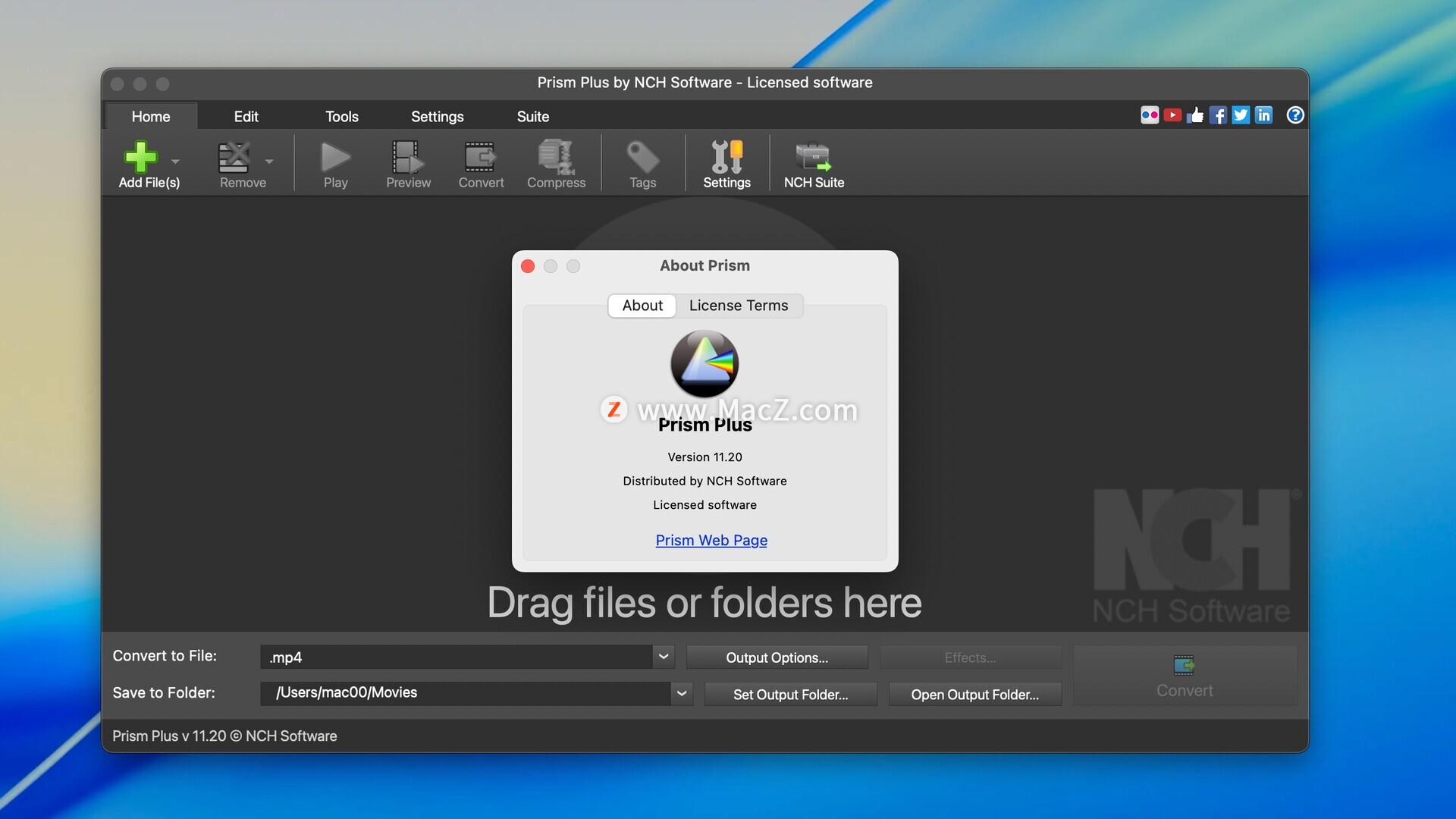The width and height of the screenshot is (1456, 819).
Task: Expand the Save to Folder dropdown
Action: [x=682, y=693]
